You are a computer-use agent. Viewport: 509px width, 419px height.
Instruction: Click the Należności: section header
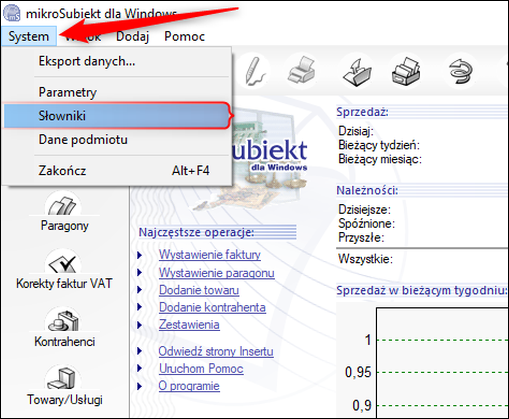[x=367, y=190]
